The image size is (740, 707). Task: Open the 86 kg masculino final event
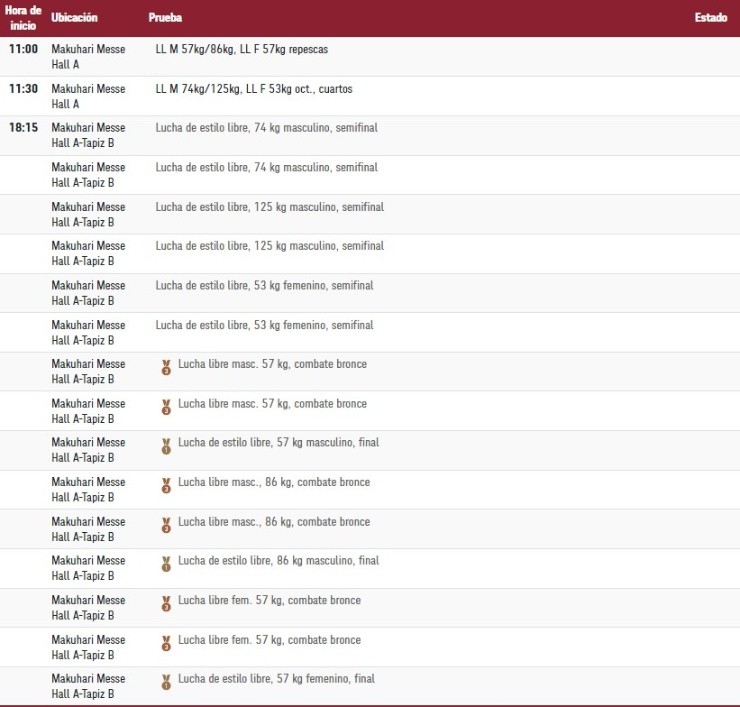278,561
